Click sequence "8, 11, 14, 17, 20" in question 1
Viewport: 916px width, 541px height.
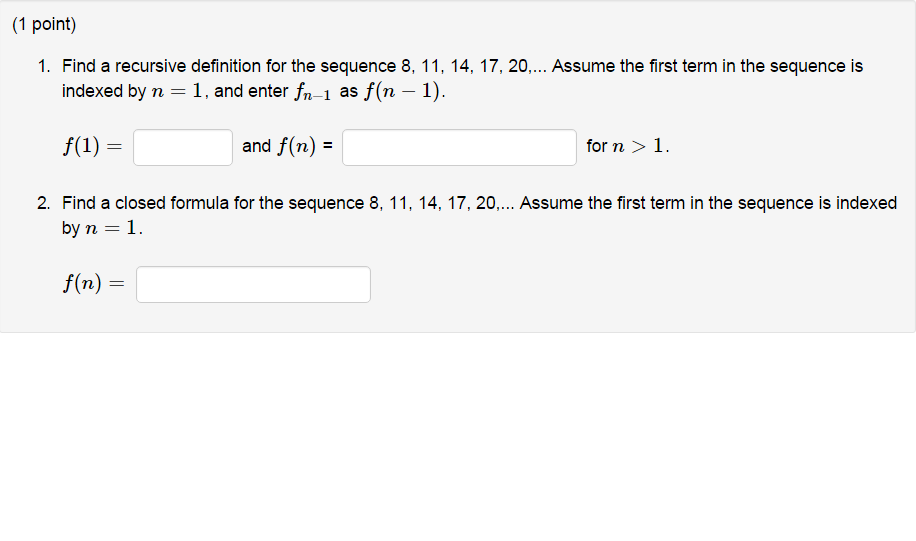[464, 66]
